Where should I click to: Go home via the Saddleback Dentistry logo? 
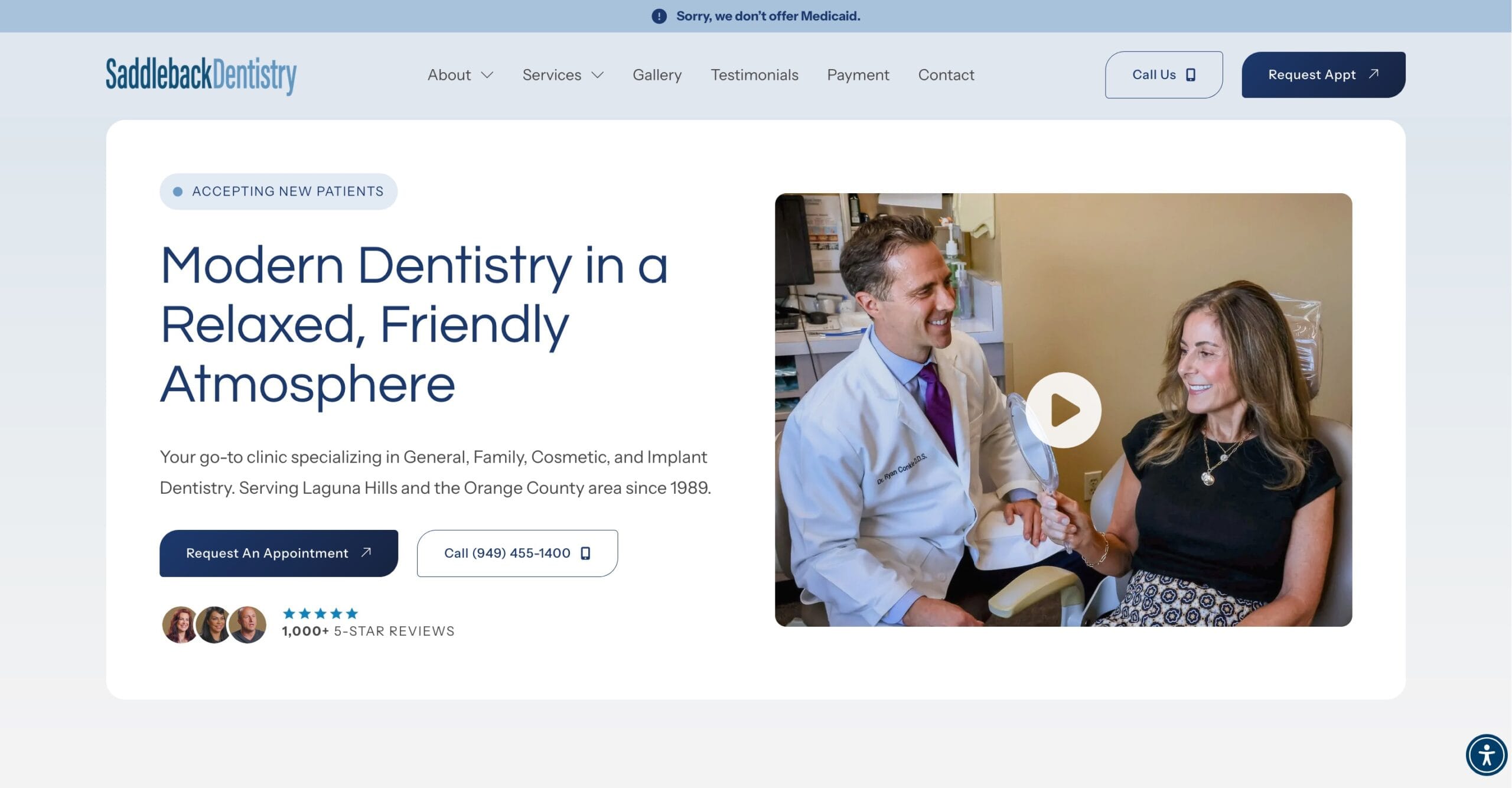pos(201,75)
